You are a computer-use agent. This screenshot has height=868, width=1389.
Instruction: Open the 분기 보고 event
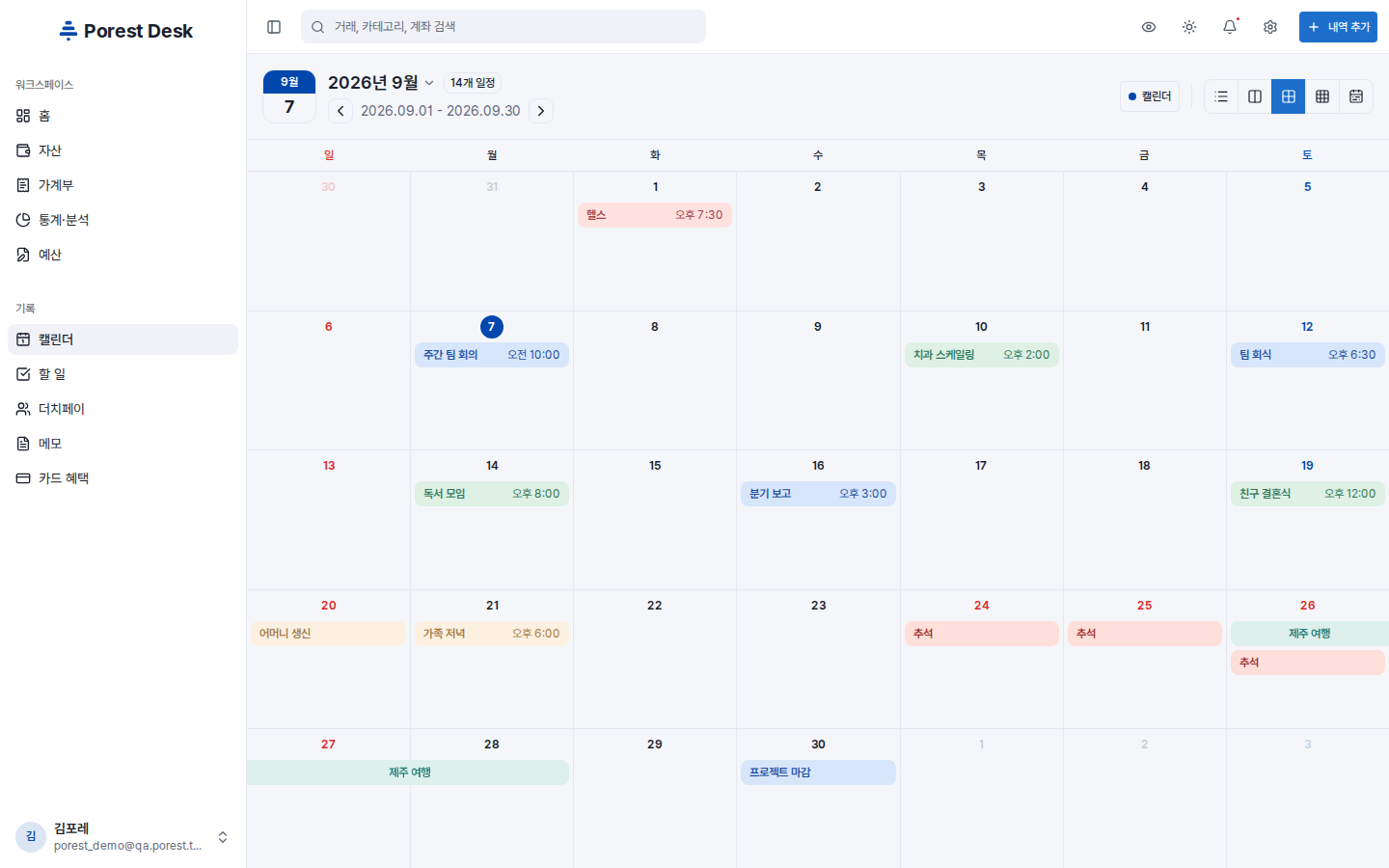coord(818,494)
